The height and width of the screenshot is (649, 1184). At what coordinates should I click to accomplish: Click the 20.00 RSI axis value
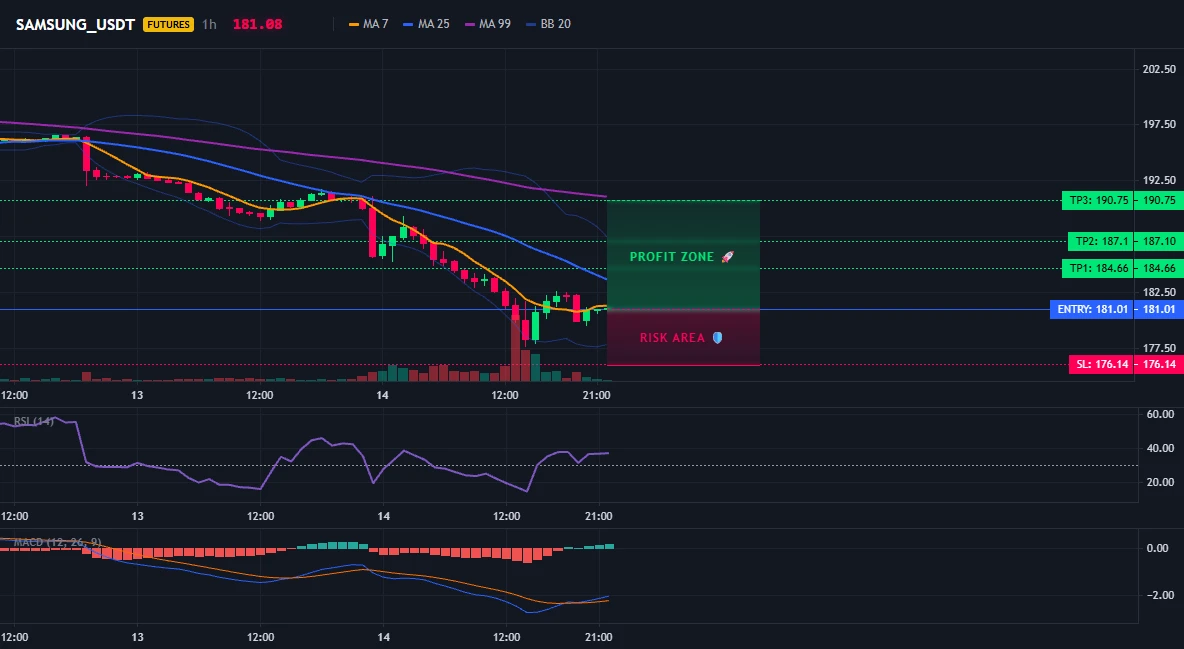coord(1160,482)
